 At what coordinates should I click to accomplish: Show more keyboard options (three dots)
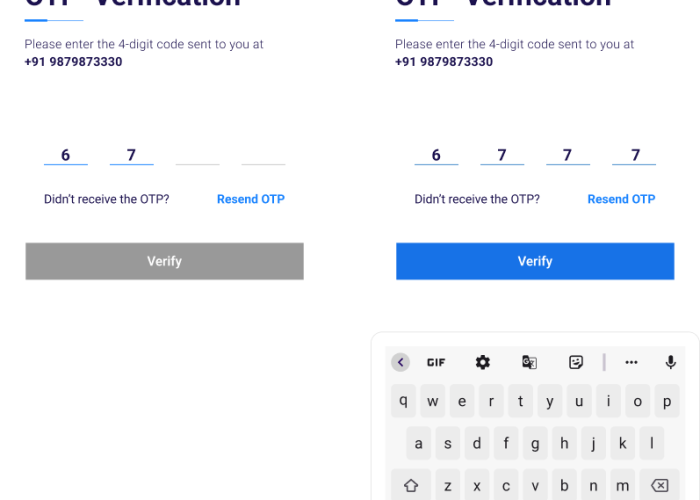(631, 362)
